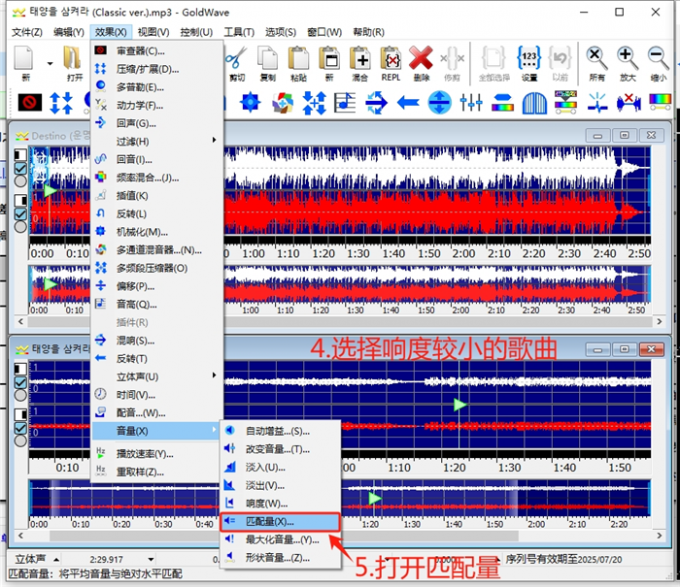Expand the 过滤(H) submenu
The image size is (680, 587).
coord(157,141)
